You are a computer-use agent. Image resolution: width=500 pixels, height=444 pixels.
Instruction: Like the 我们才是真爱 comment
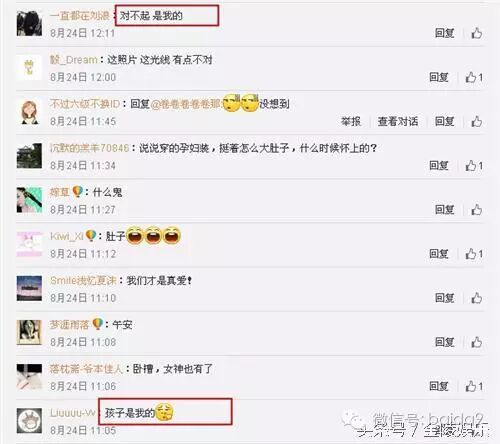pyautogui.click(x=477, y=298)
